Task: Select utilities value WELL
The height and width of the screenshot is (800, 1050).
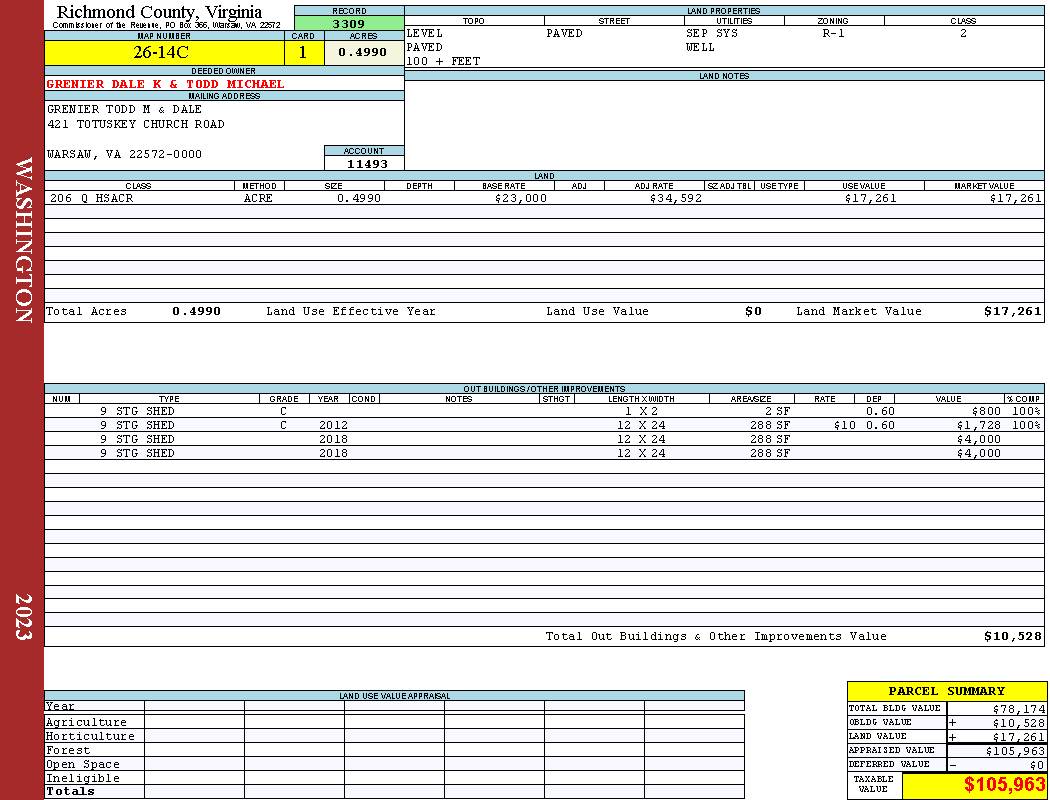Action: 700,48
